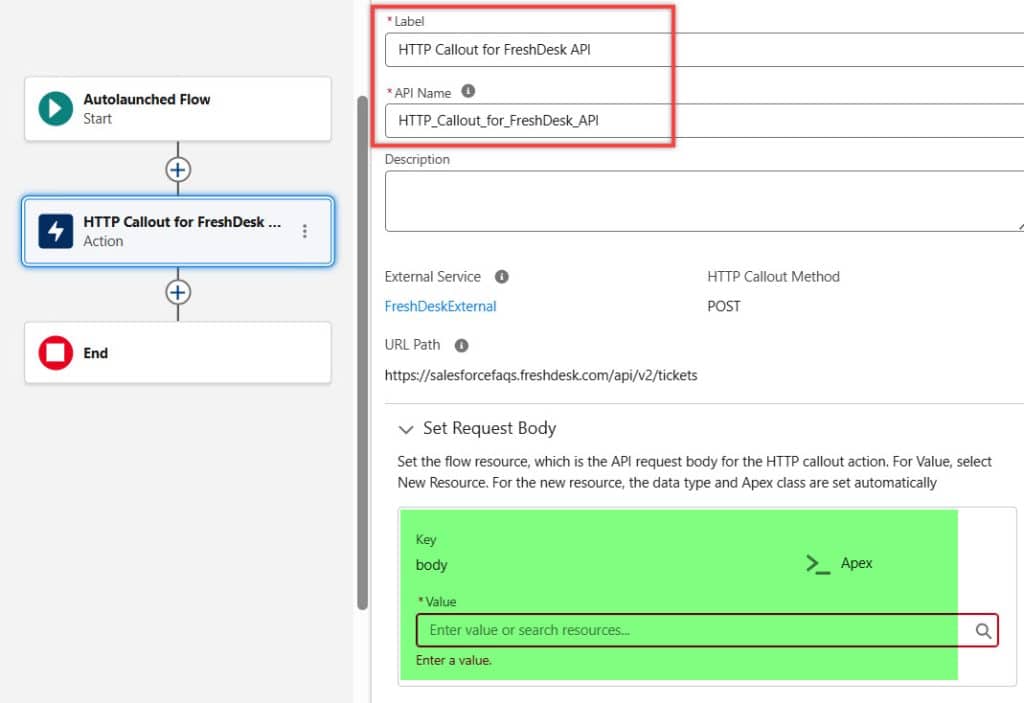1024x703 pixels.
Task: Click the HTTP Callout Method label
Action: coord(773,276)
